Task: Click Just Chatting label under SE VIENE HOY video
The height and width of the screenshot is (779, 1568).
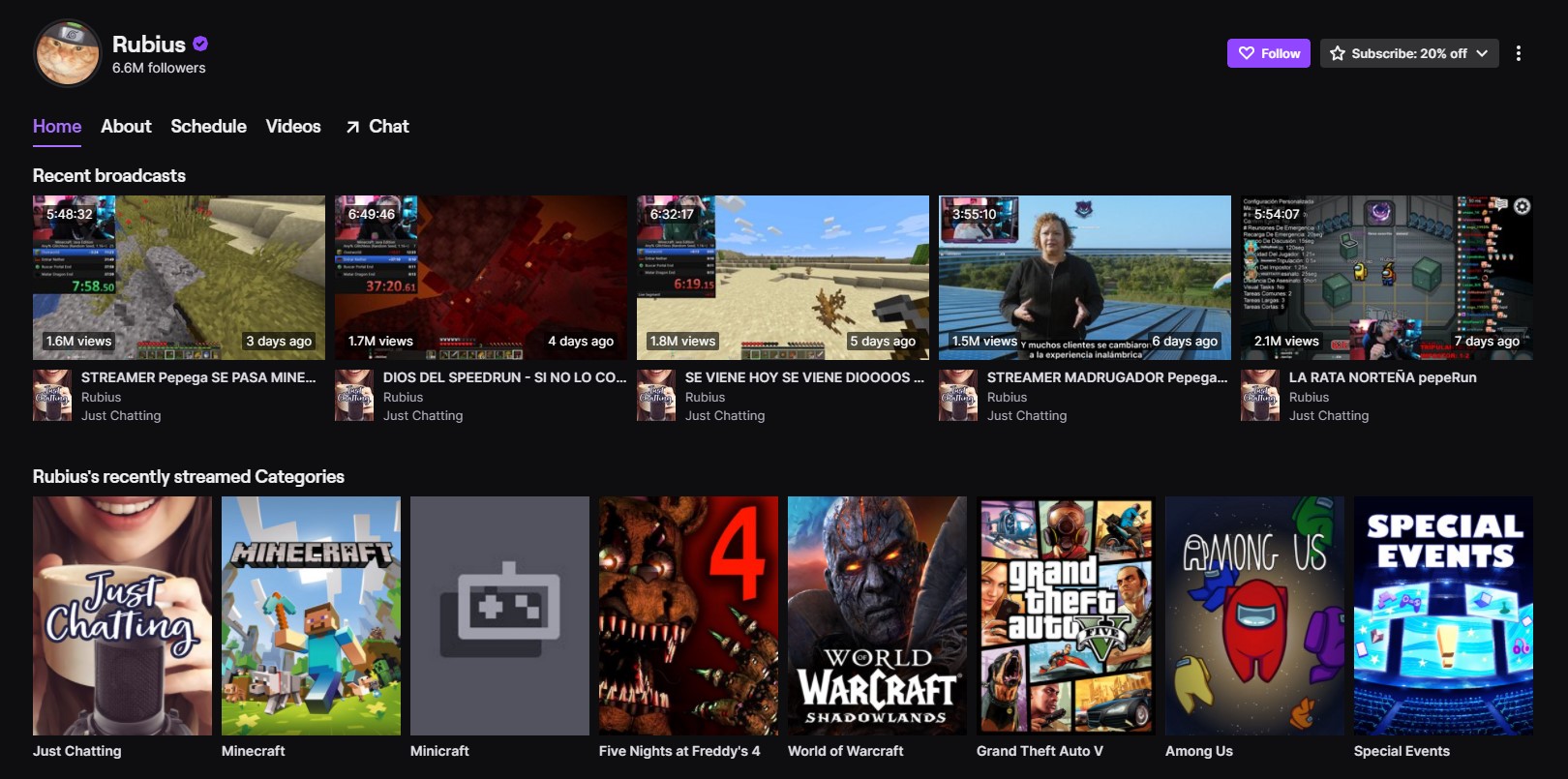Action: [725, 415]
